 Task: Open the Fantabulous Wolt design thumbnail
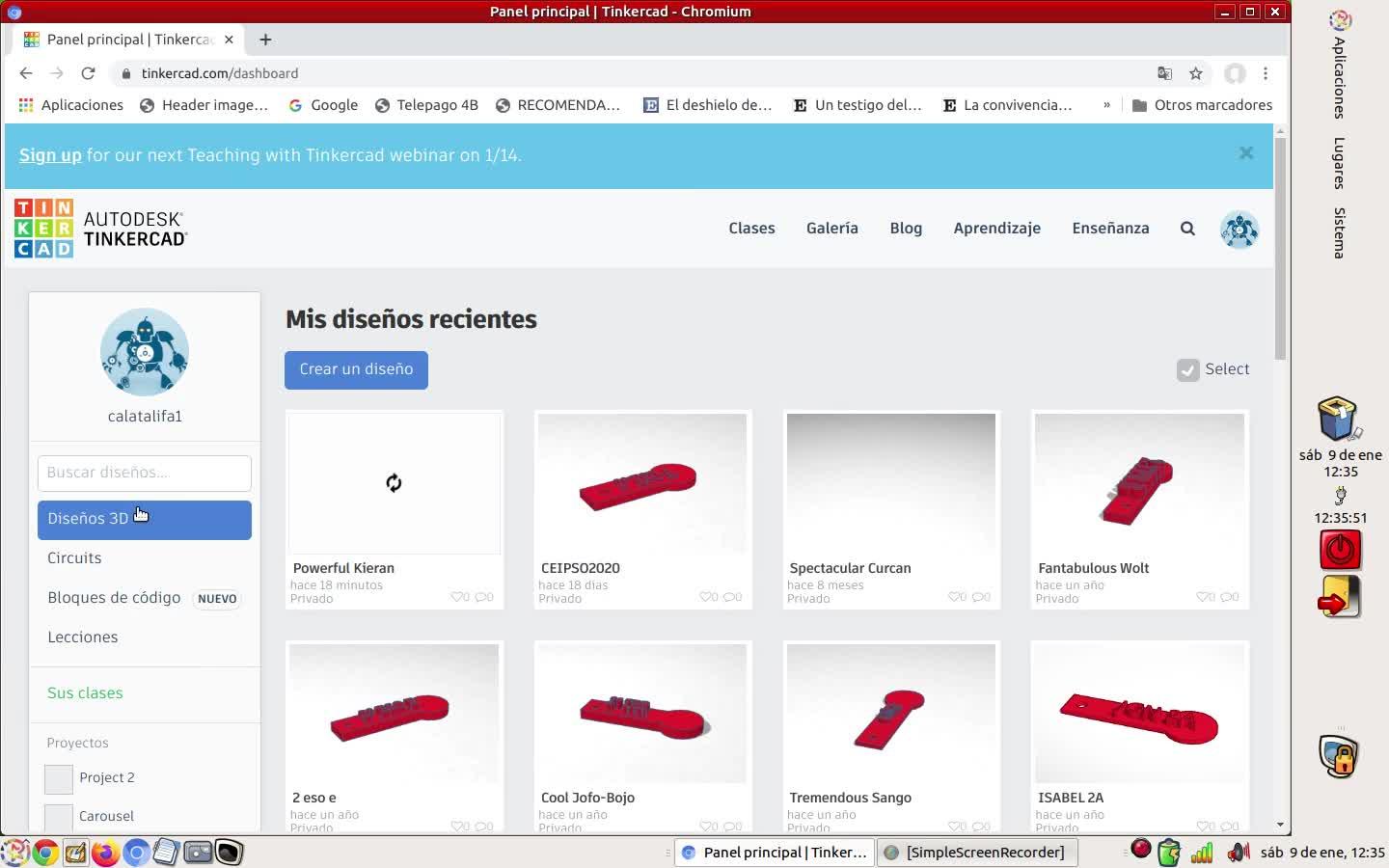pyautogui.click(x=1139, y=484)
